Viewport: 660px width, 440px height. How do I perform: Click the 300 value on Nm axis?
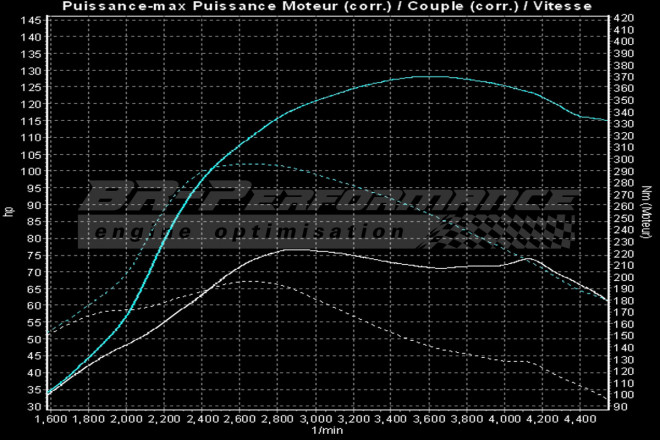point(622,159)
